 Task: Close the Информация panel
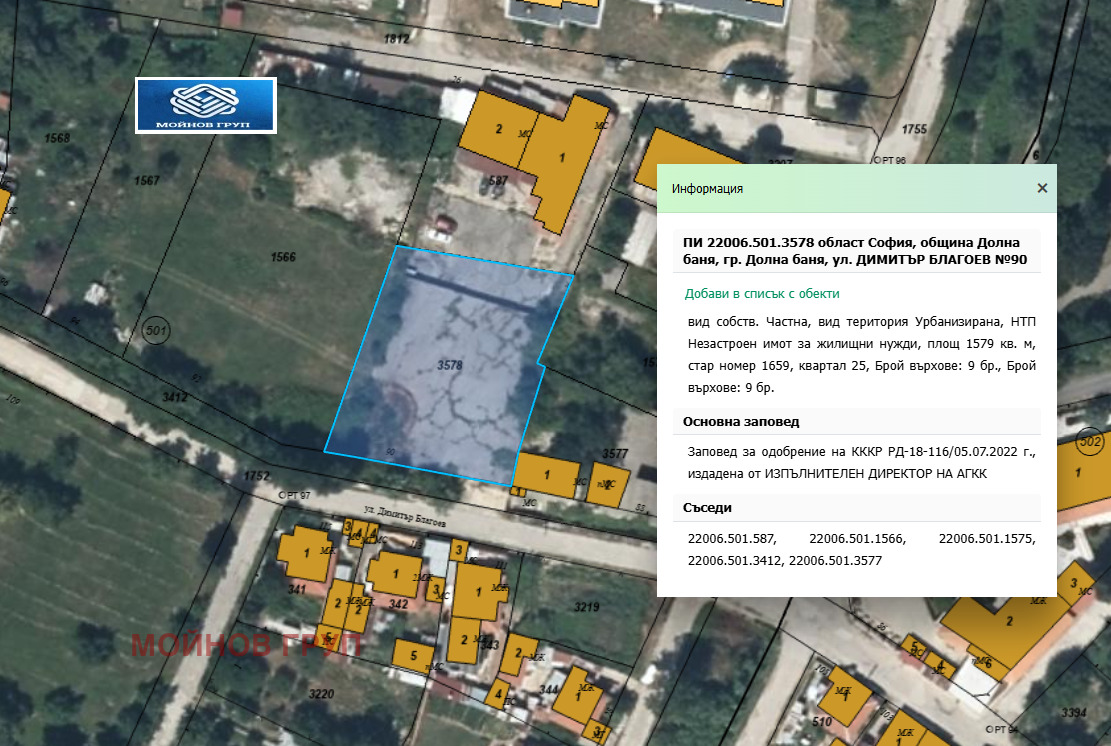pos(1041,188)
